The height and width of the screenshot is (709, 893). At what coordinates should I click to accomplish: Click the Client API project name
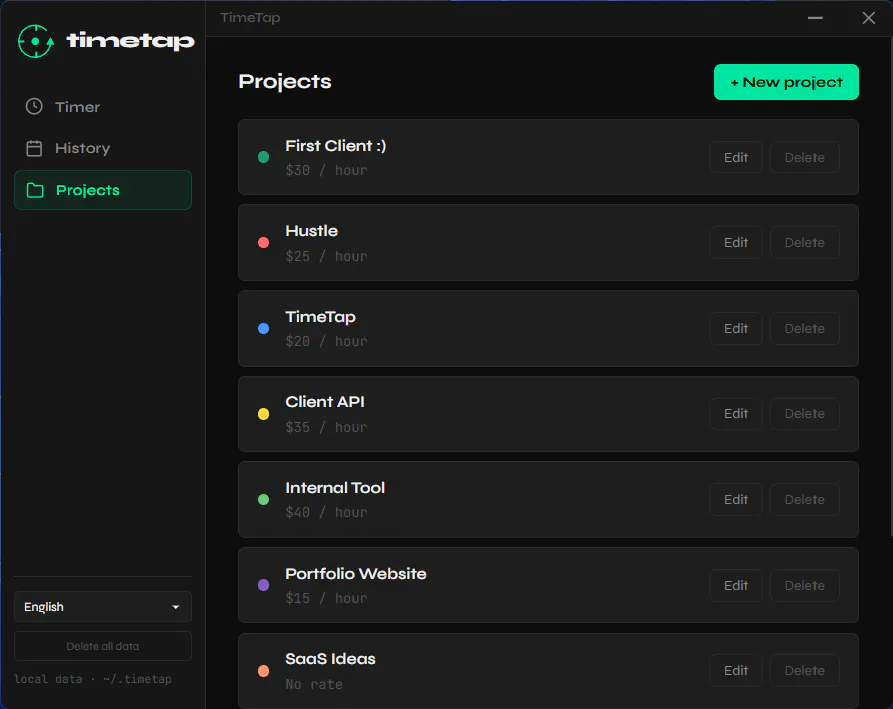click(325, 402)
